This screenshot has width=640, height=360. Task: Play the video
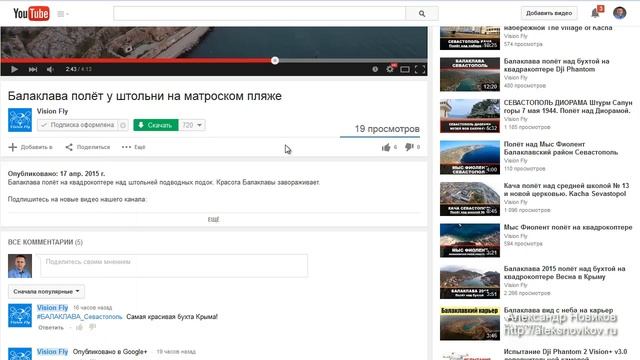pos(14,69)
